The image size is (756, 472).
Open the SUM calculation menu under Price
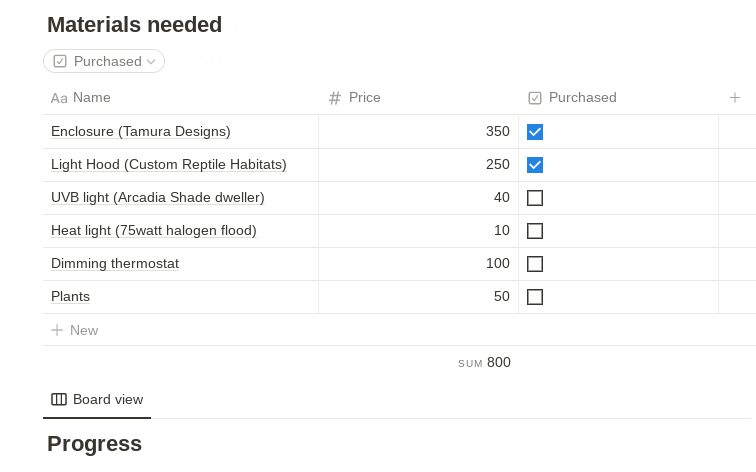point(485,363)
